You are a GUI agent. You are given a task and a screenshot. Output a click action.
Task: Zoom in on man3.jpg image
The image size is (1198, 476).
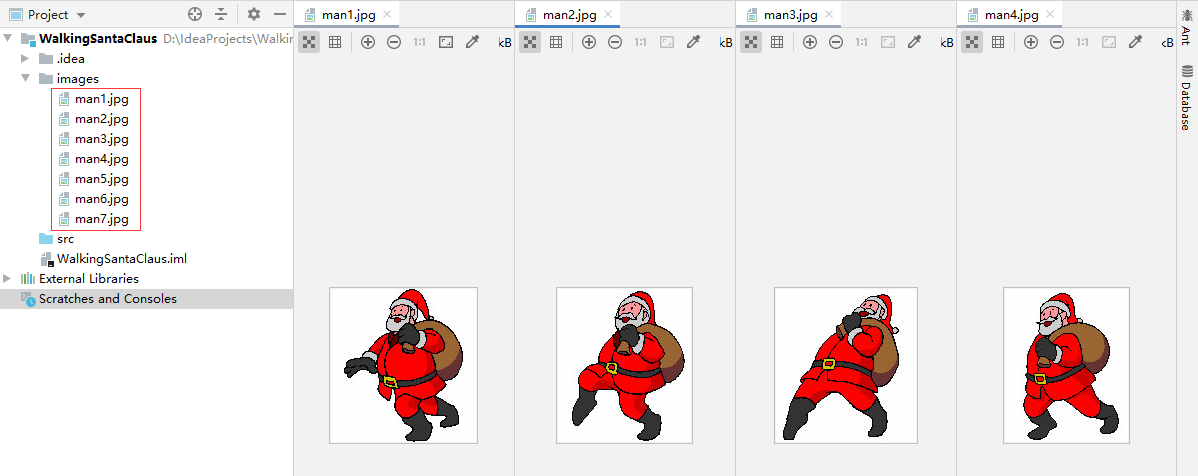[809, 42]
